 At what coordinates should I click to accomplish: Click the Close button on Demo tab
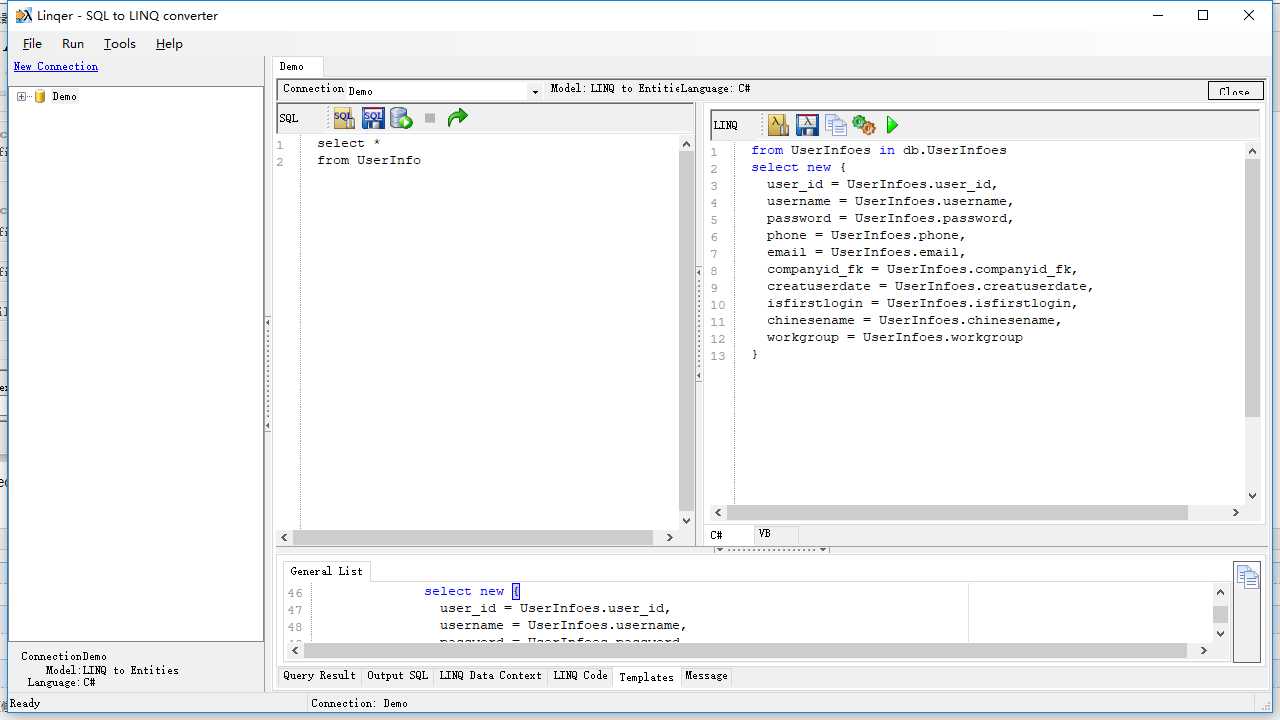click(x=1235, y=91)
